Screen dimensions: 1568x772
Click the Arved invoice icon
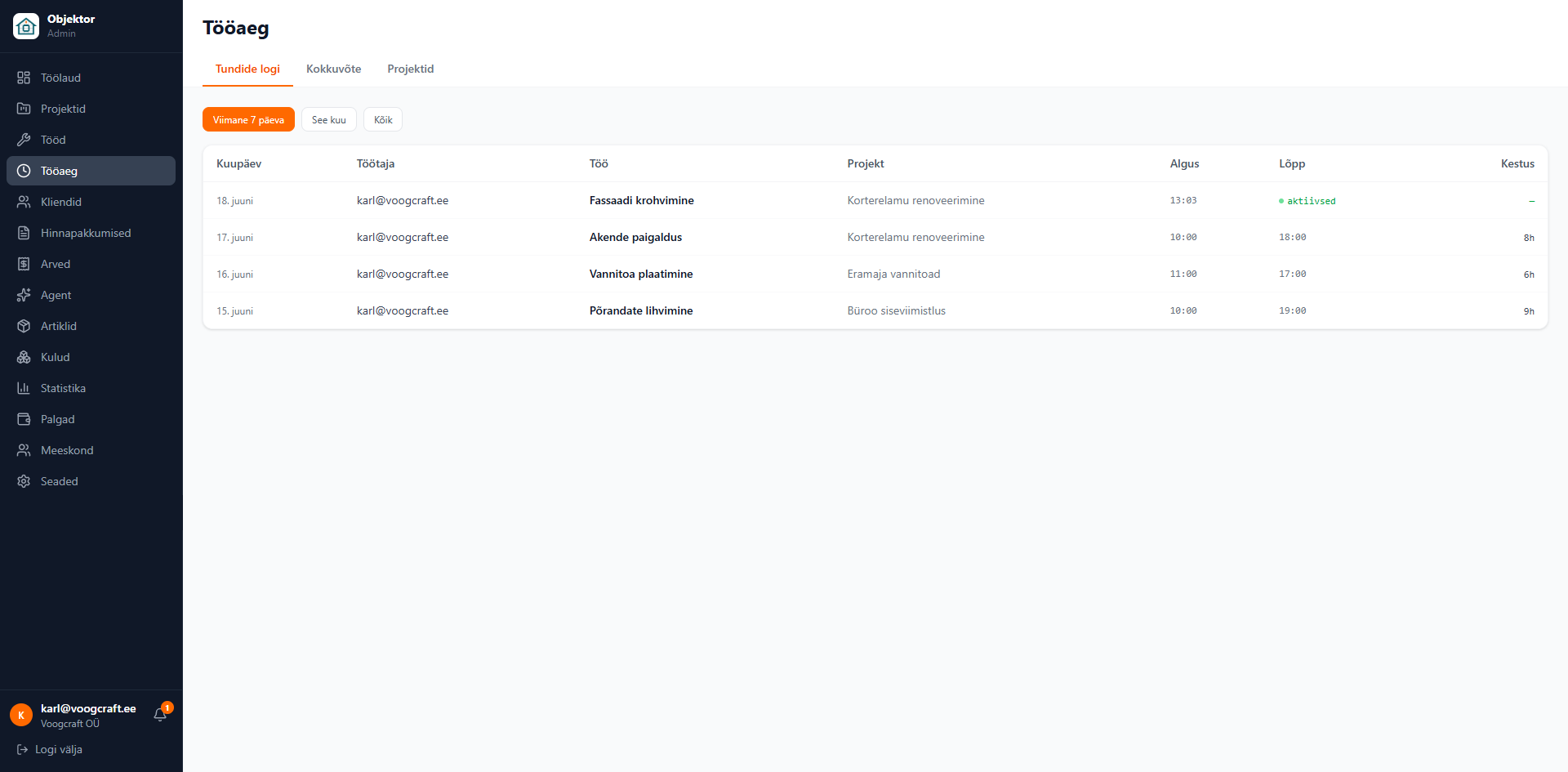(24, 264)
